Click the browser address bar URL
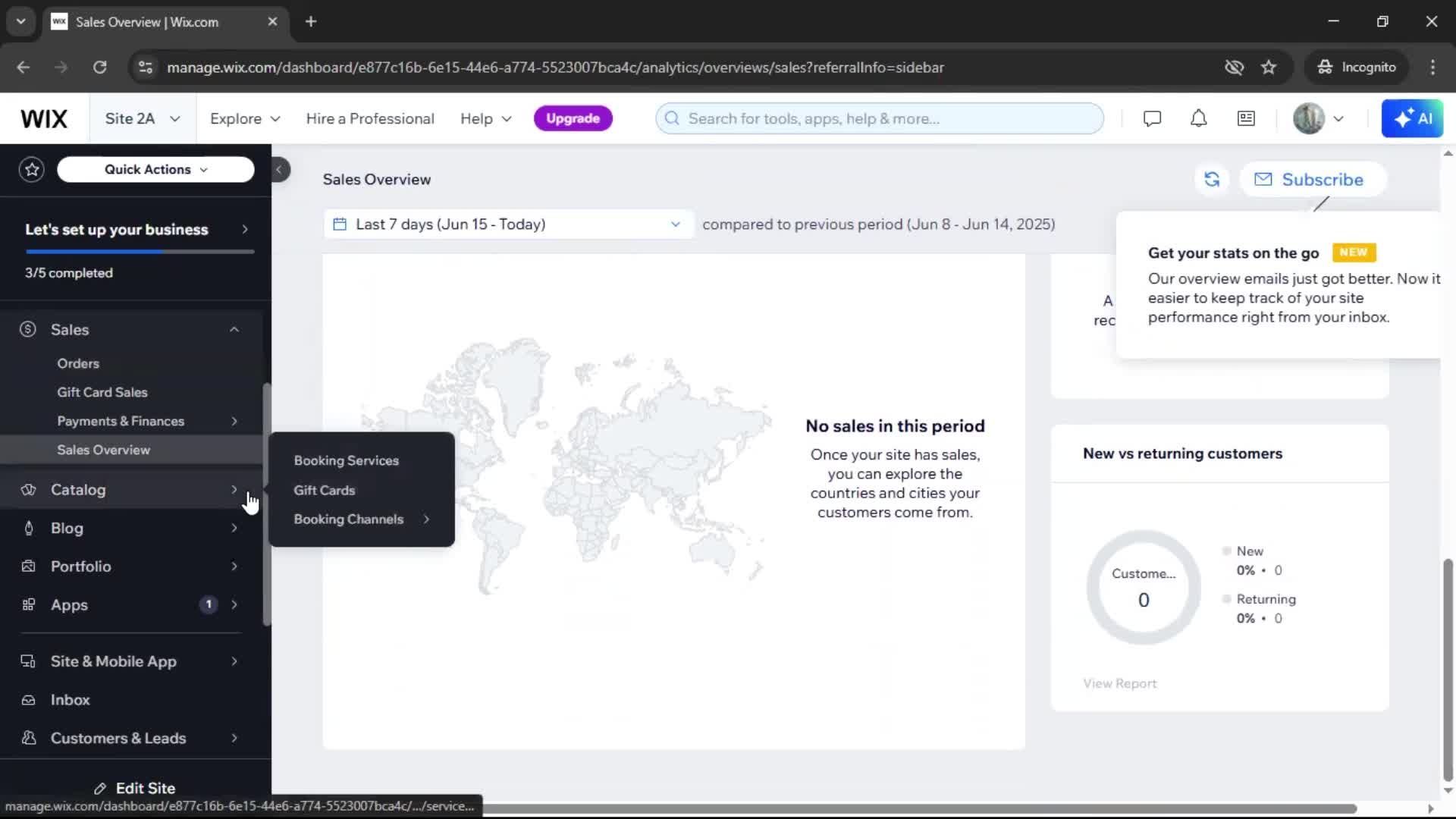This screenshot has width=1456, height=819. (x=555, y=67)
